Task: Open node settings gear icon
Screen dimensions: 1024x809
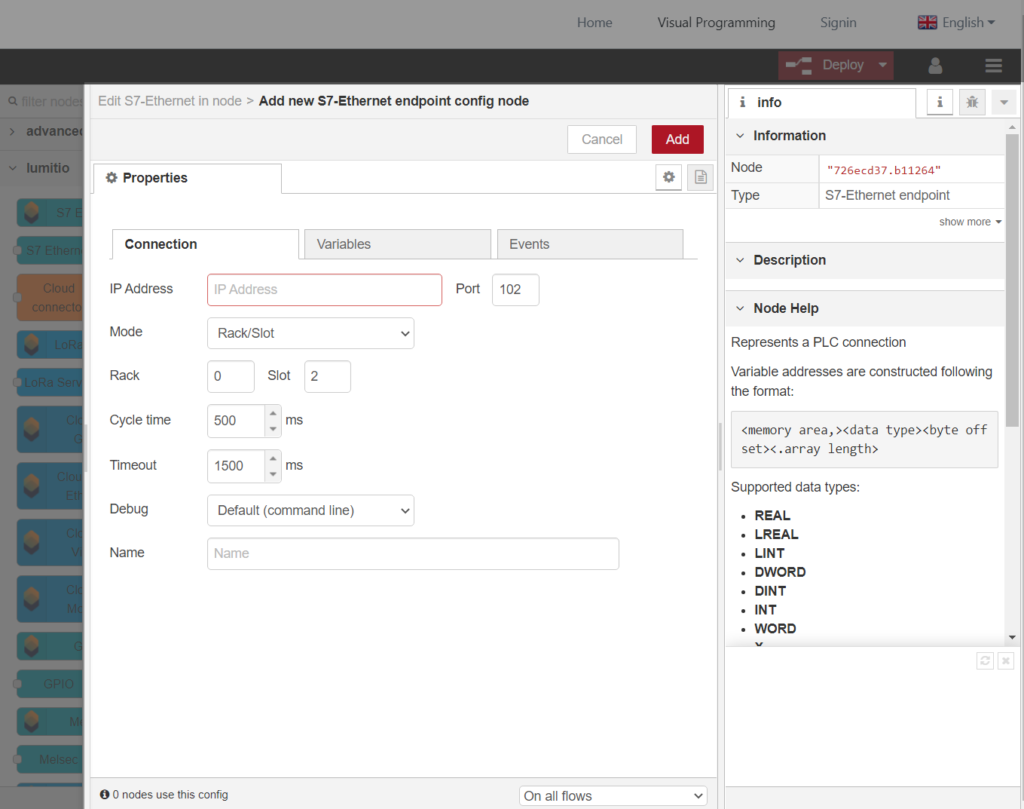Action: tap(669, 177)
